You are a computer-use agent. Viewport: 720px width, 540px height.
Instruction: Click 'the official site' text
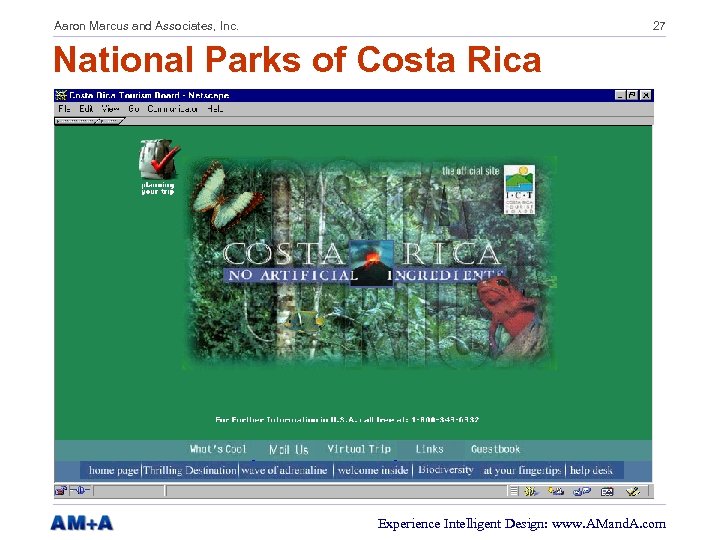tap(470, 171)
